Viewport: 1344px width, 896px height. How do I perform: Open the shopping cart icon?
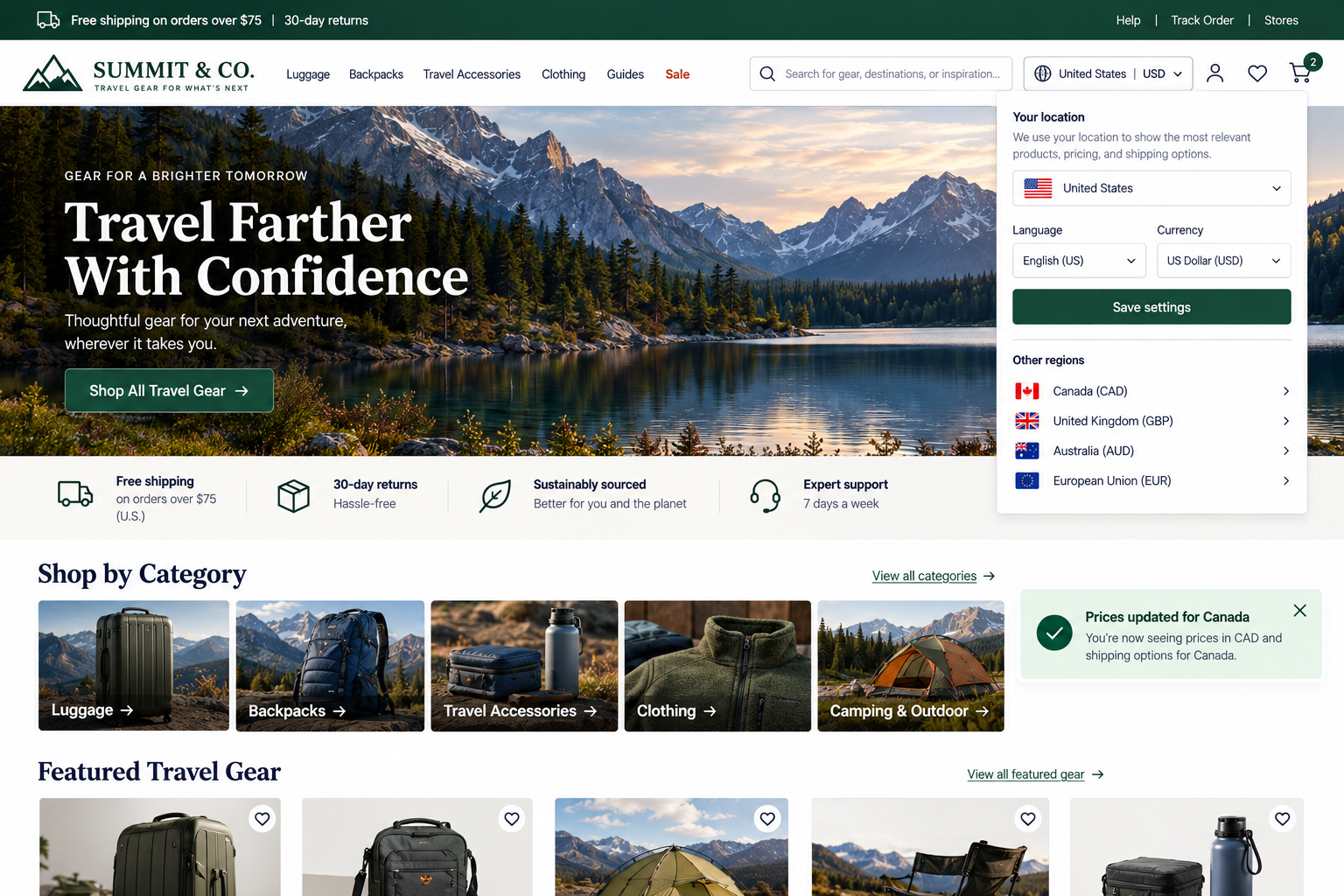[x=1301, y=73]
